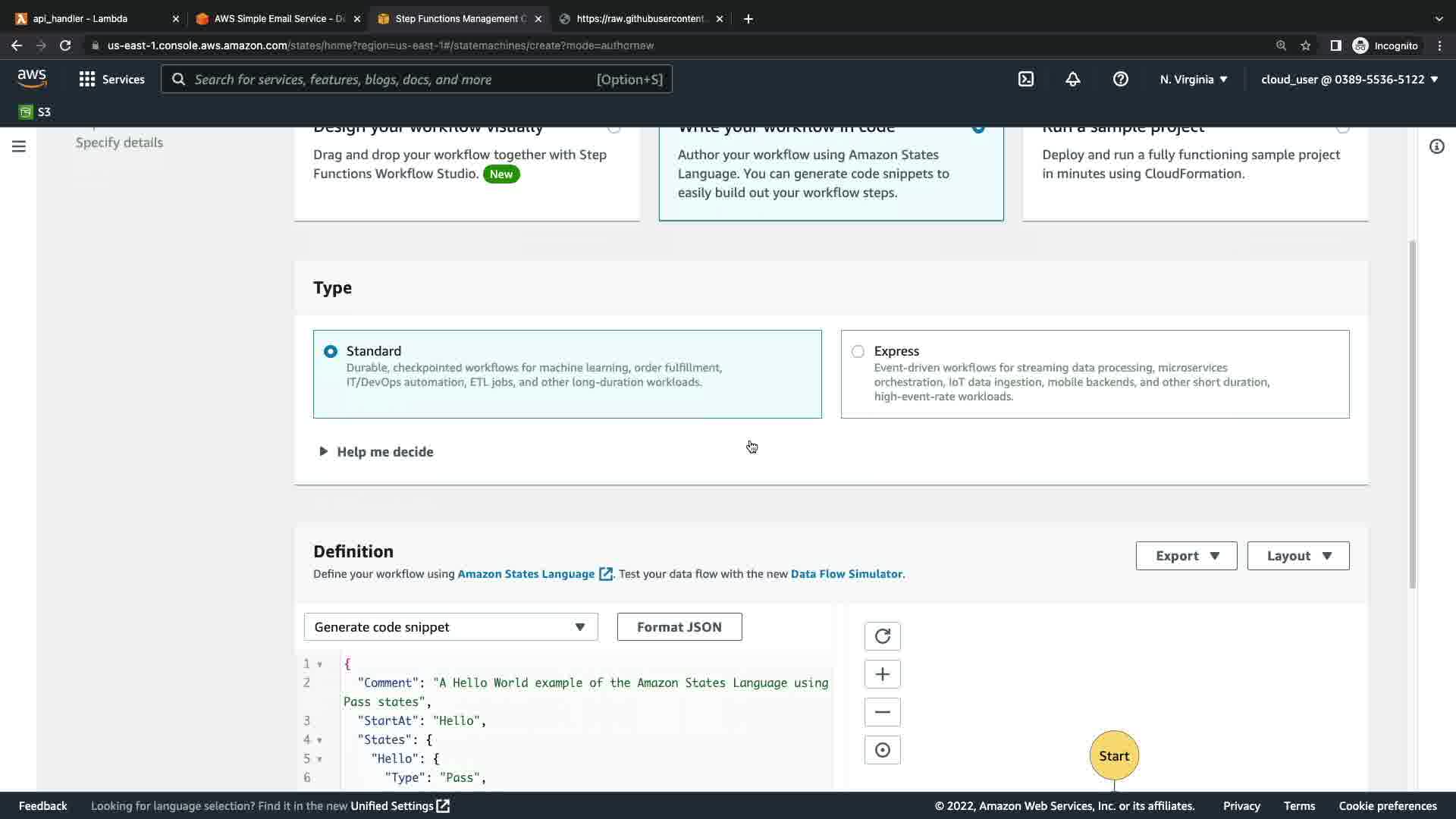Select the Express workflow type

click(x=858, y=352)
